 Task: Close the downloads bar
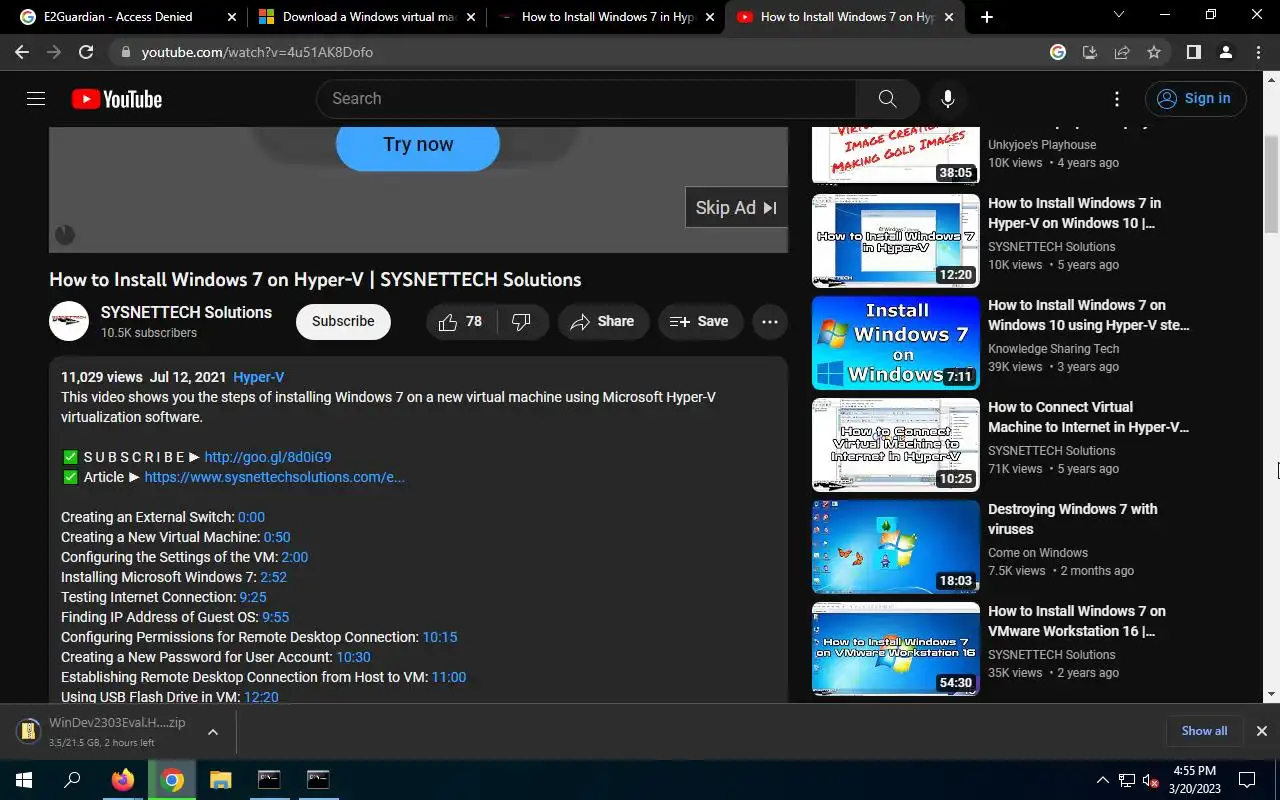click(1261, 731)
